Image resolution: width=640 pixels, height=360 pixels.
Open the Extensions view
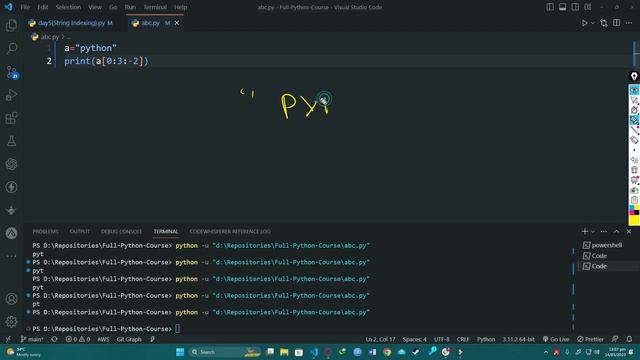[x=11, y=118]
